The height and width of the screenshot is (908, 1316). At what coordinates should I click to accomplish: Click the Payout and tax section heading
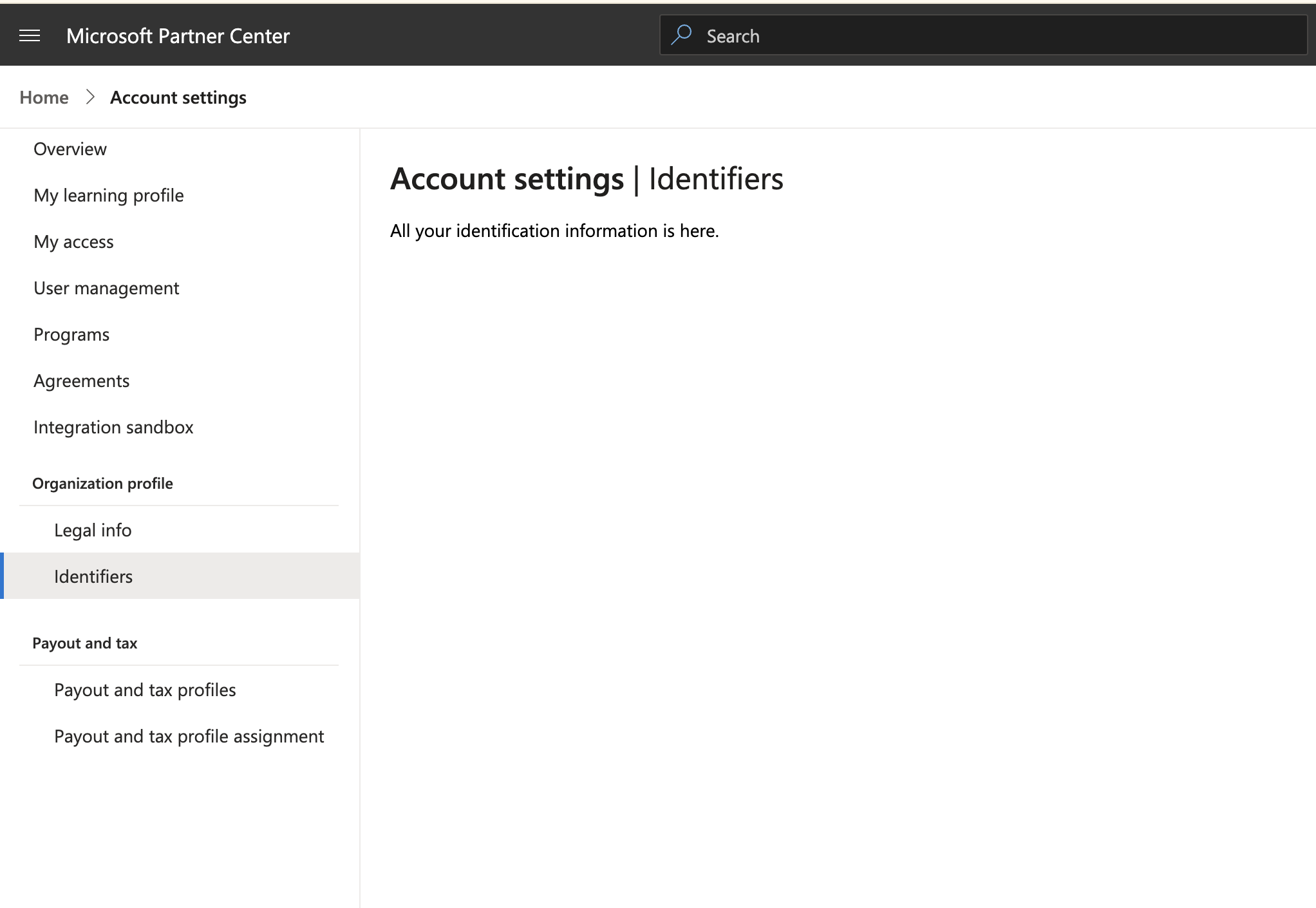(x=85, y=643)
